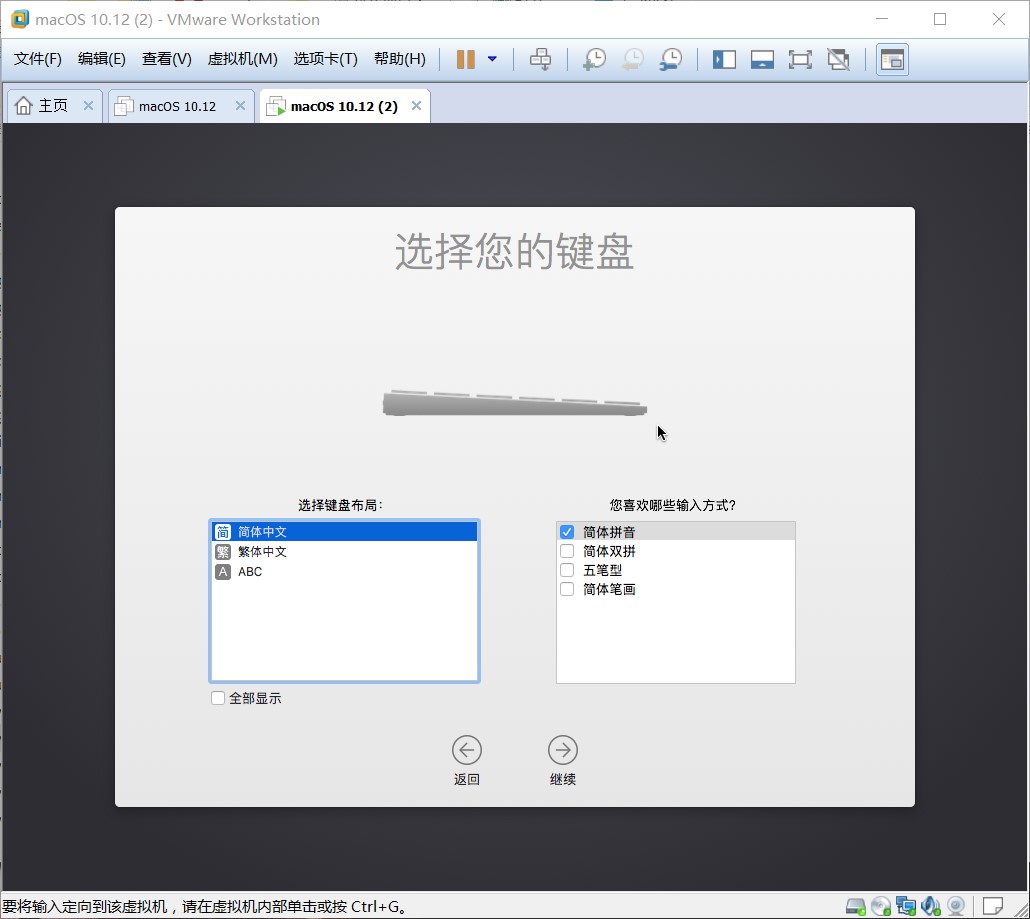Open the 编辑(E) menu
The image size is (1030, 919).
click(101, 59)
